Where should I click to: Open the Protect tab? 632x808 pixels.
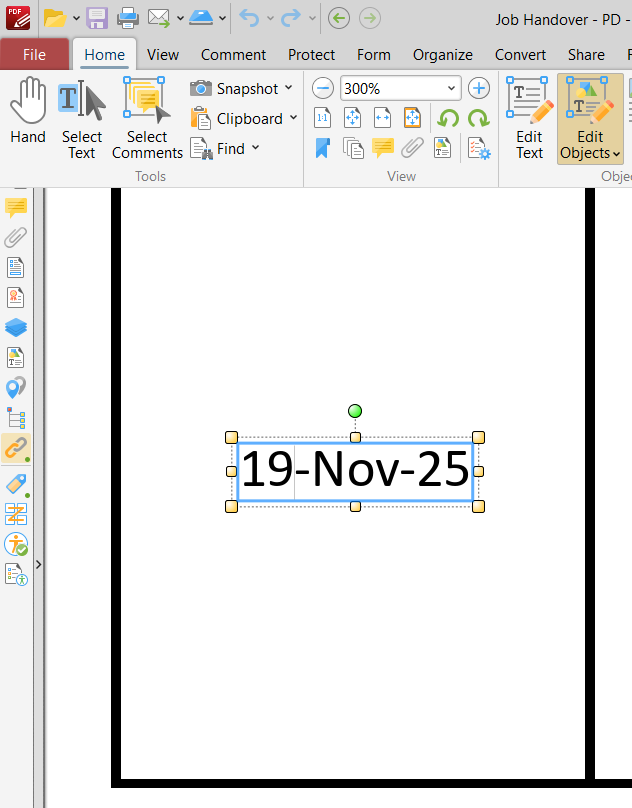[311, 55]
